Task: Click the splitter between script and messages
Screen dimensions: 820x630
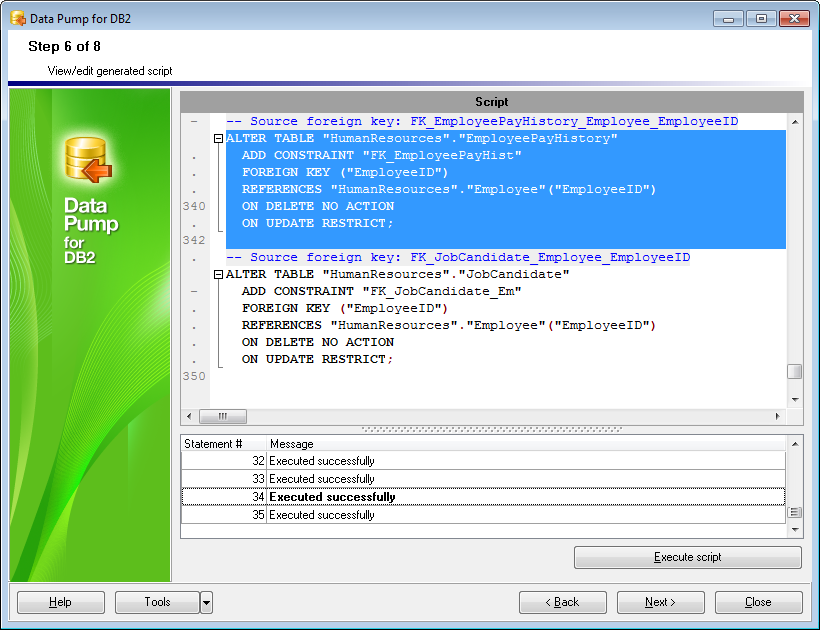Action: click(x=492, y=429)
